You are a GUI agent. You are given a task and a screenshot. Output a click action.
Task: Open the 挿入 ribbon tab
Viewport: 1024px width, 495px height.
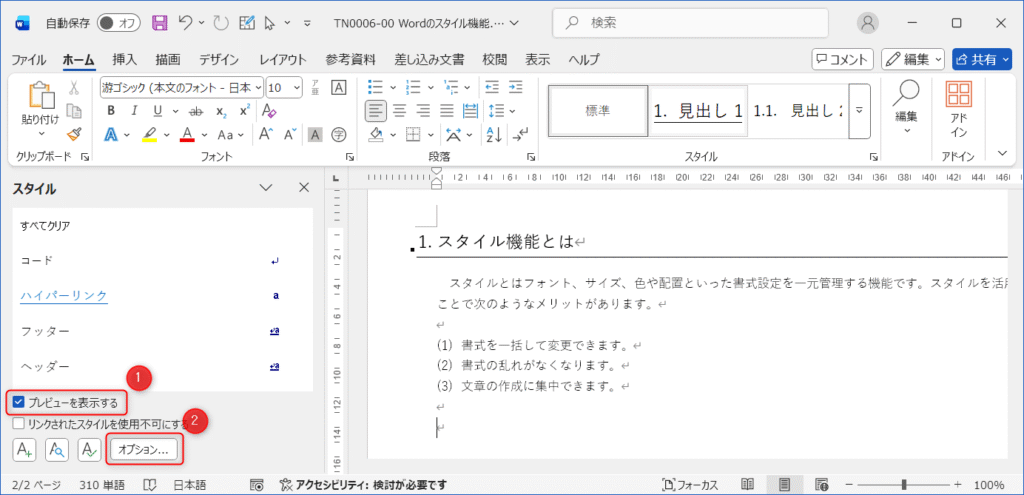[125, 60]
